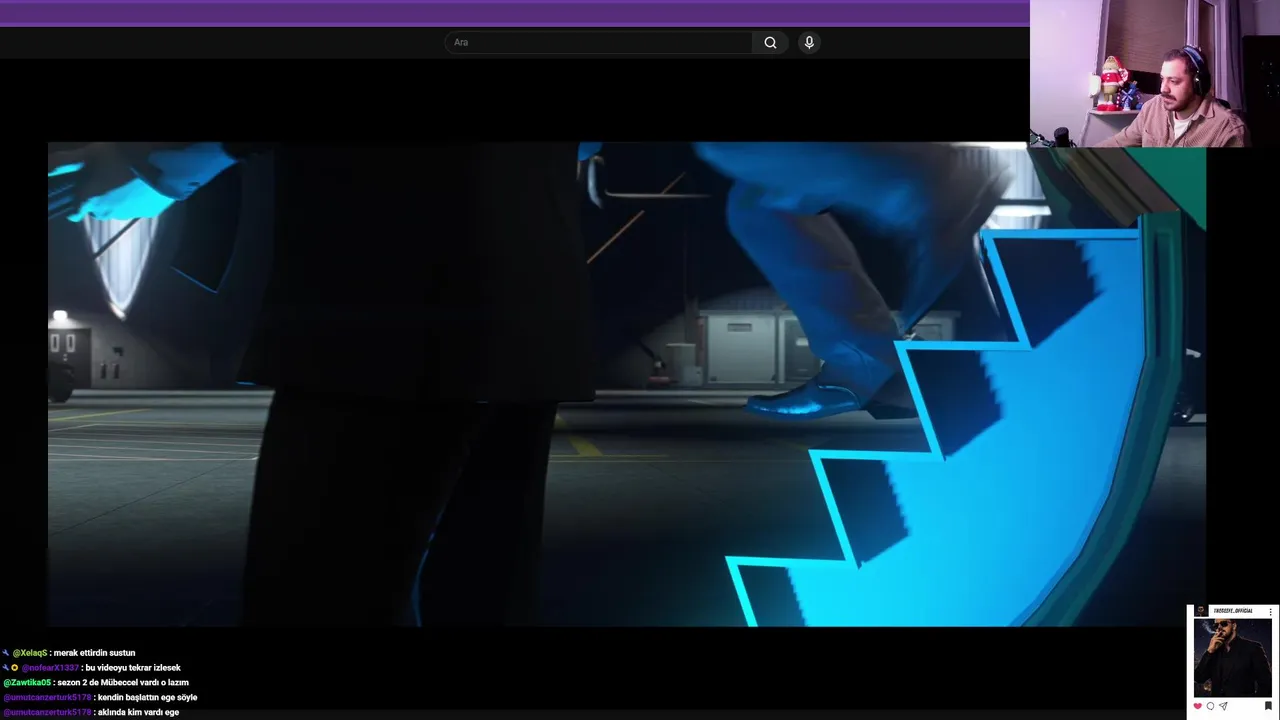Click chat message "kendin başlattın ege söyle"

[148, 698]
